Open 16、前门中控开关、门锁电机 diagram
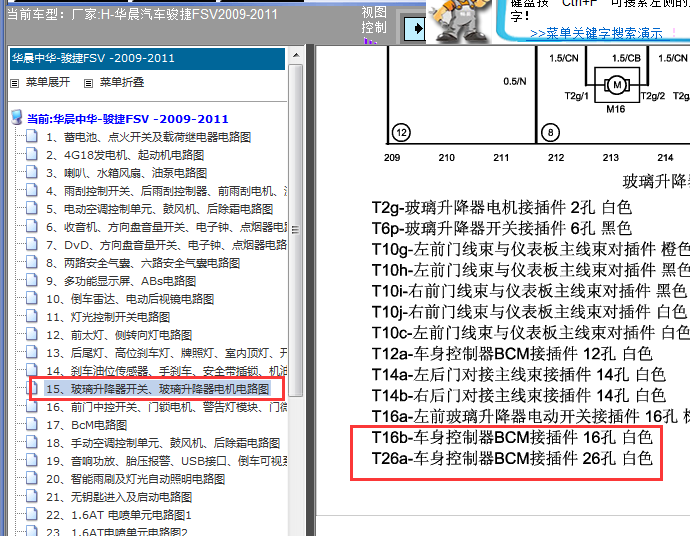Image resolution: width=690 pixels, height=536 pixels. click(166, 407)
